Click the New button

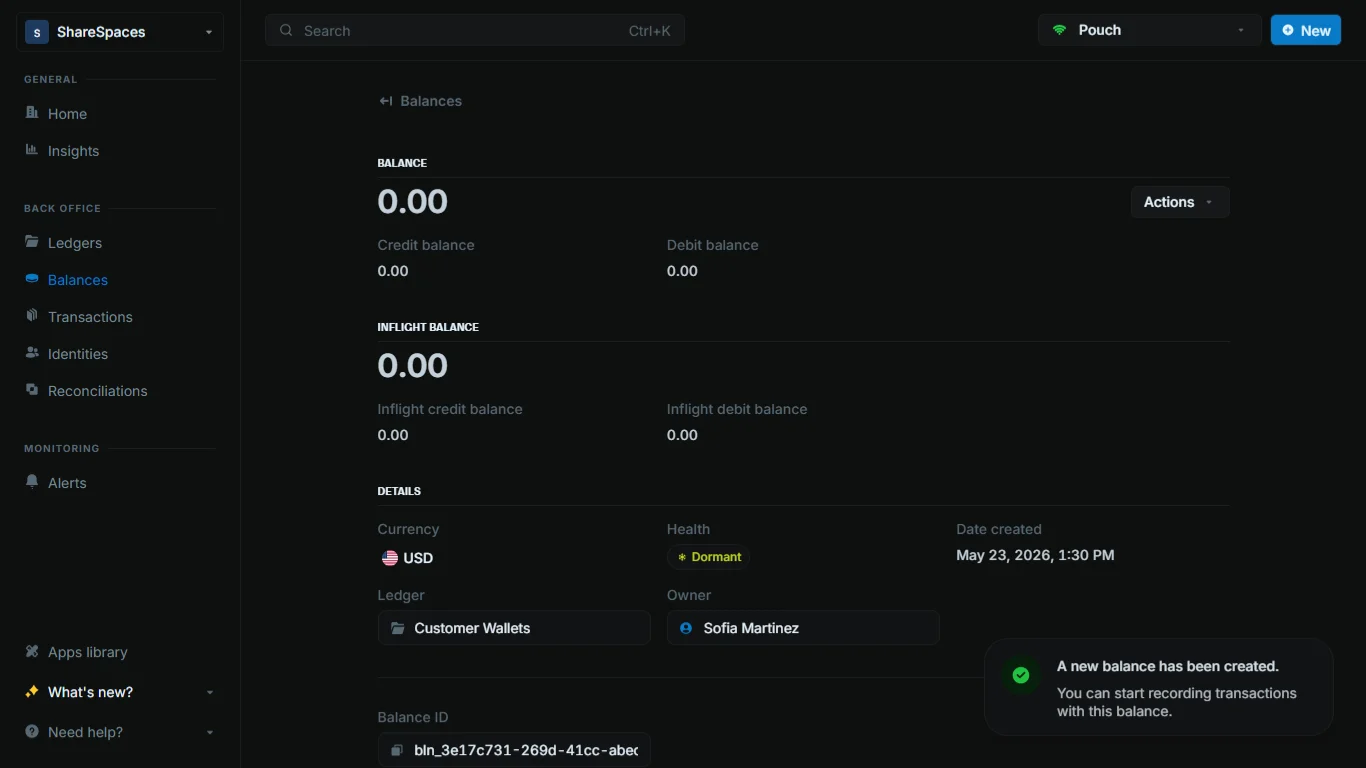(1305, 30)
